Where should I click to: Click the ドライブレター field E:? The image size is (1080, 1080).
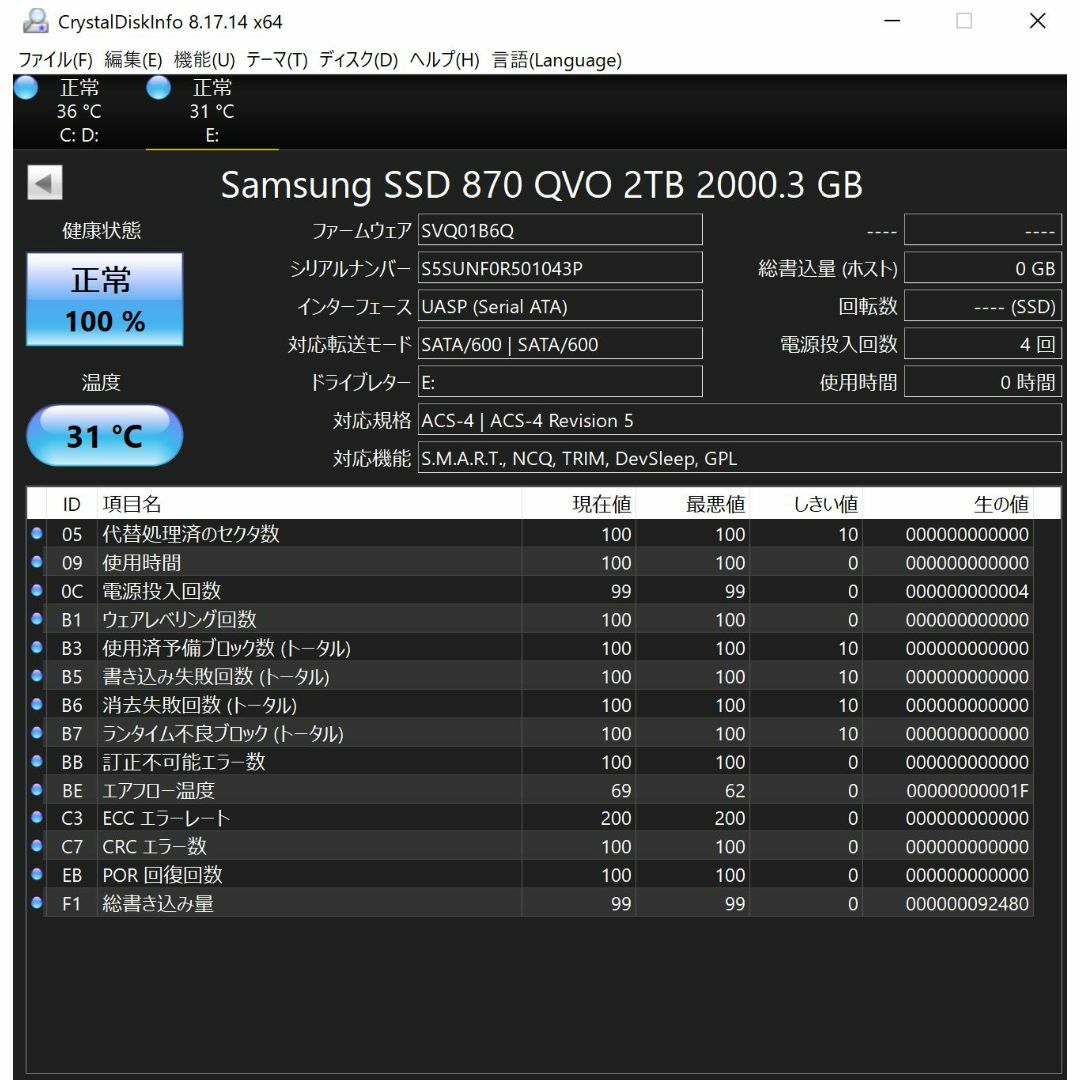560,382
